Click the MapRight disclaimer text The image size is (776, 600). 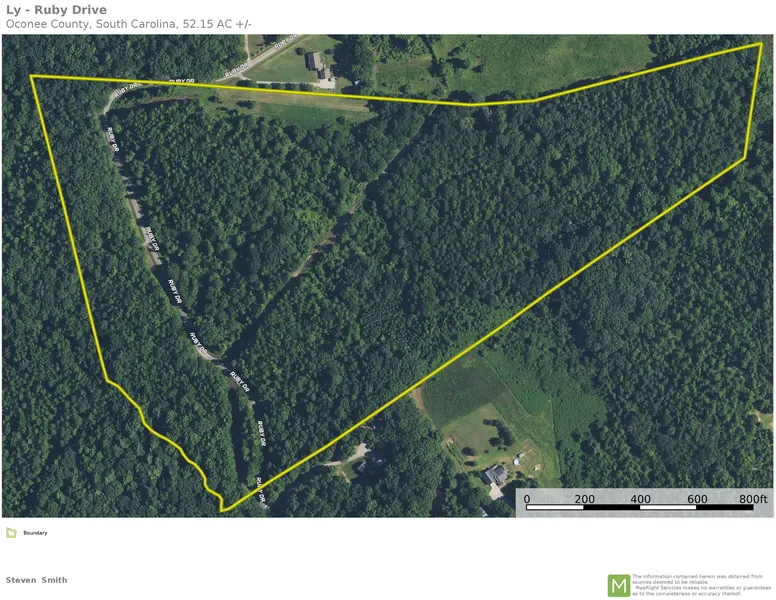click(x=701, y=585)
